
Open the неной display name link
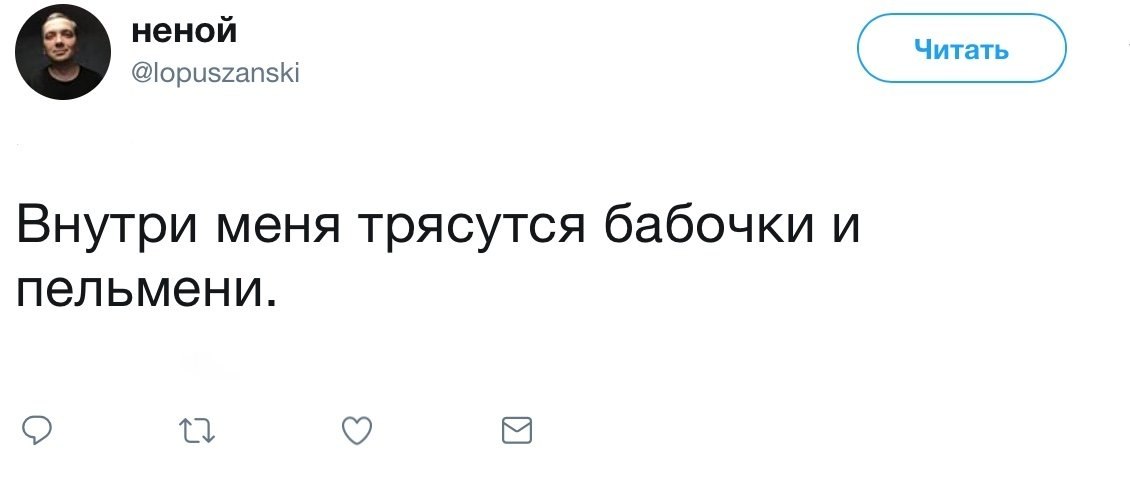tap(184, 33)
